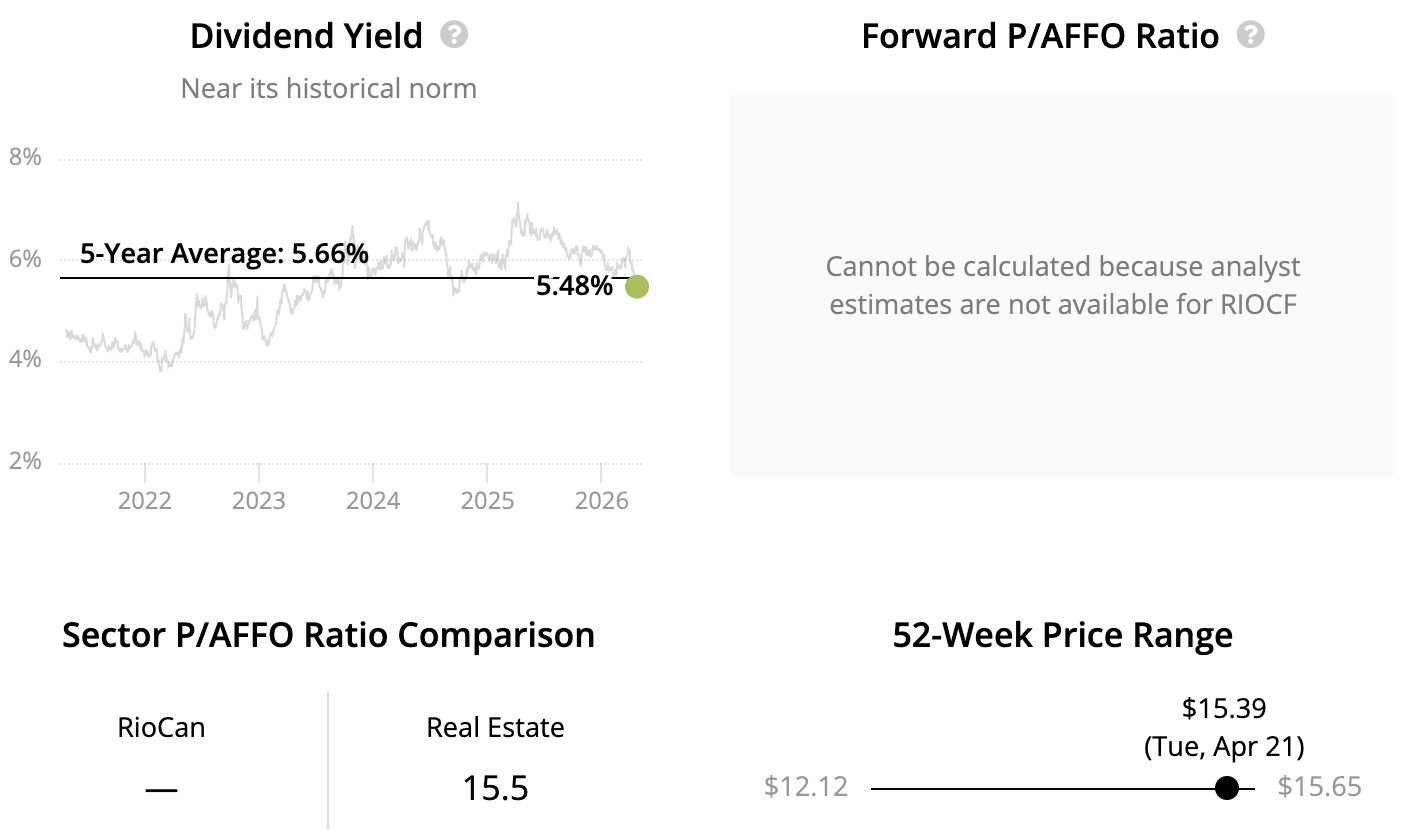Click the 5-Year Average 5.66% label
The height and width of the screenshot is (830, 1414).
pyautogui.click(x=224, y=254)
